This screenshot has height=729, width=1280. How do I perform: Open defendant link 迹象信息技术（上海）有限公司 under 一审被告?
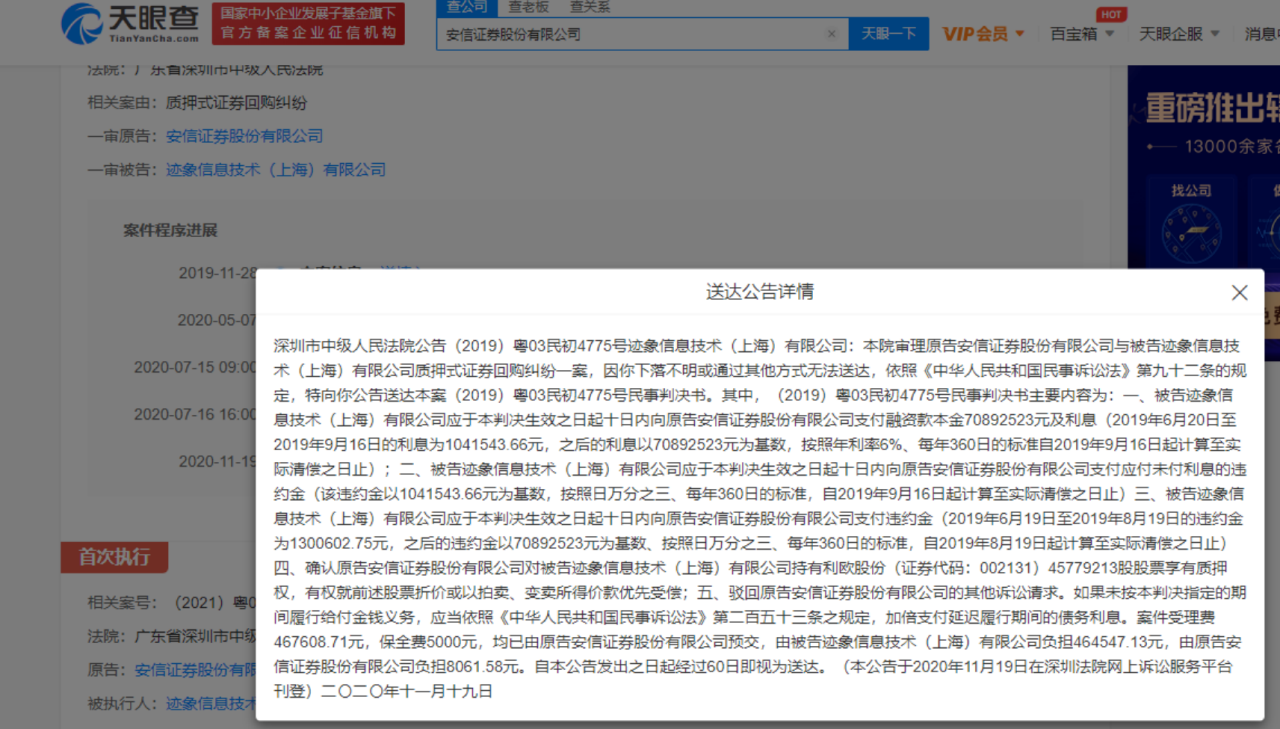(x=276, y=170)
